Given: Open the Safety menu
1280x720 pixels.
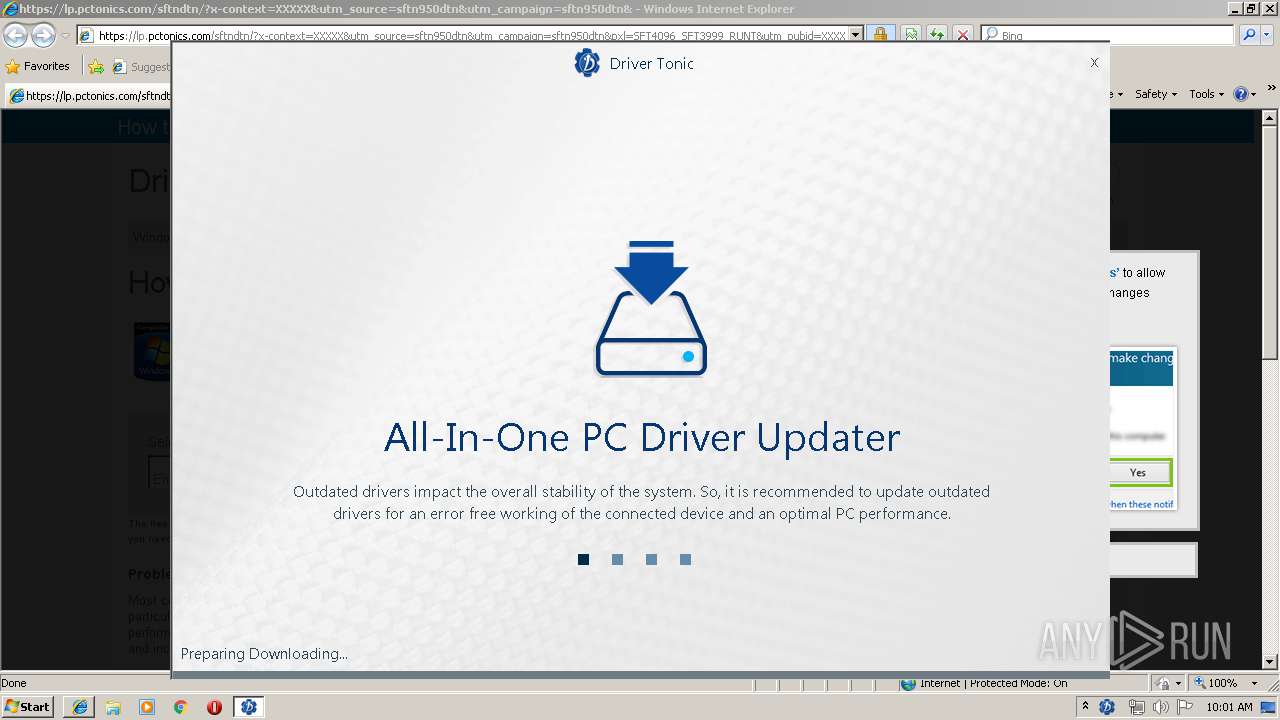Looking at the screenshot, I should pyautogui.click(x=1155, y=94).
